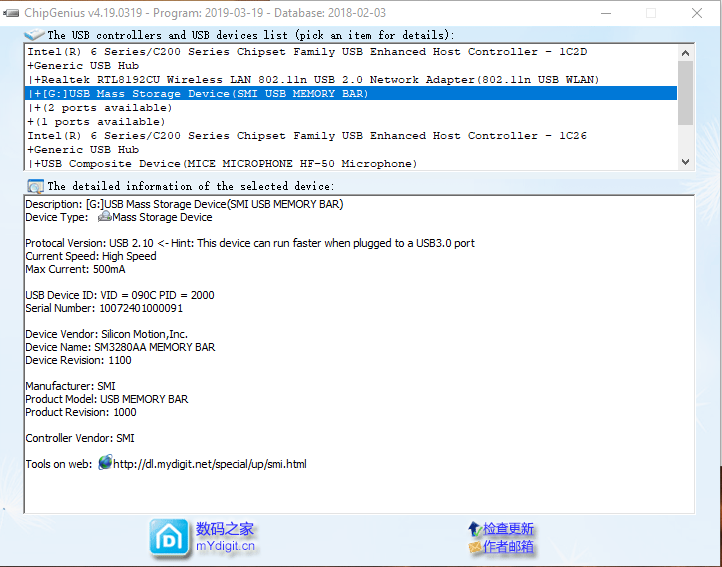Open the dl.mydigit.net smi.html link
The width and height of the screenshot is (722, 567).
(210, 464)
